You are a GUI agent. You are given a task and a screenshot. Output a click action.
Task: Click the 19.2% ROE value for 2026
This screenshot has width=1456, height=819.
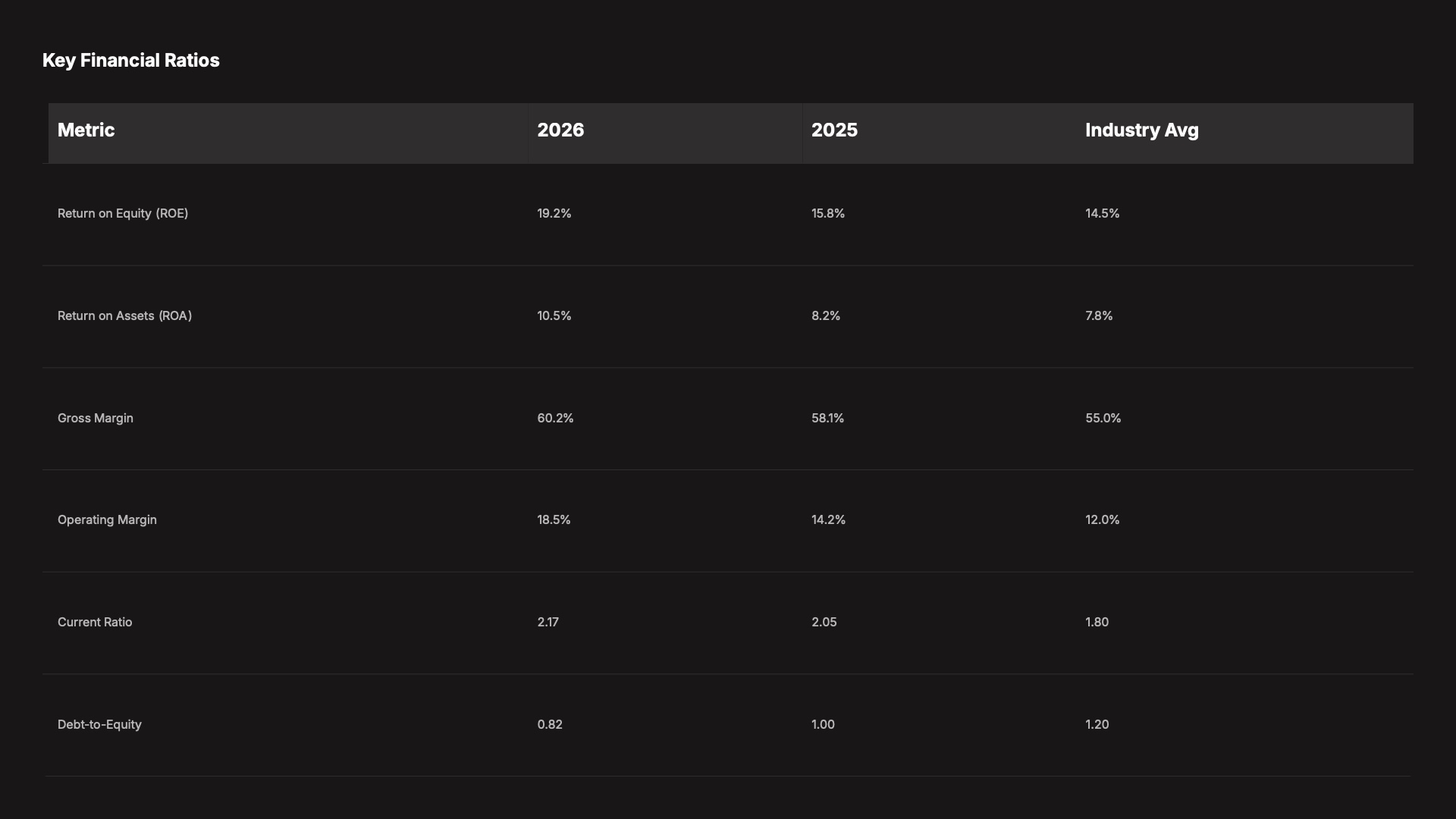coord(554,214)
